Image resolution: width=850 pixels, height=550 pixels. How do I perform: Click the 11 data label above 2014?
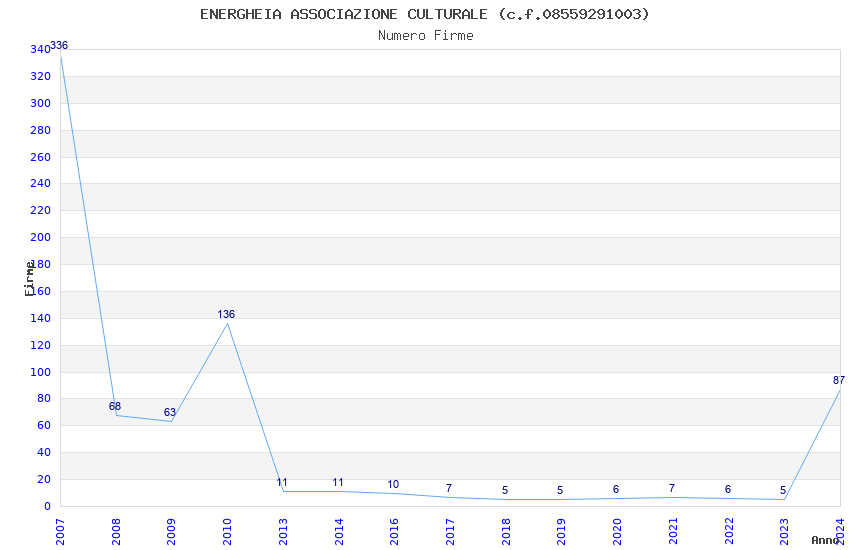coord(338,482)
